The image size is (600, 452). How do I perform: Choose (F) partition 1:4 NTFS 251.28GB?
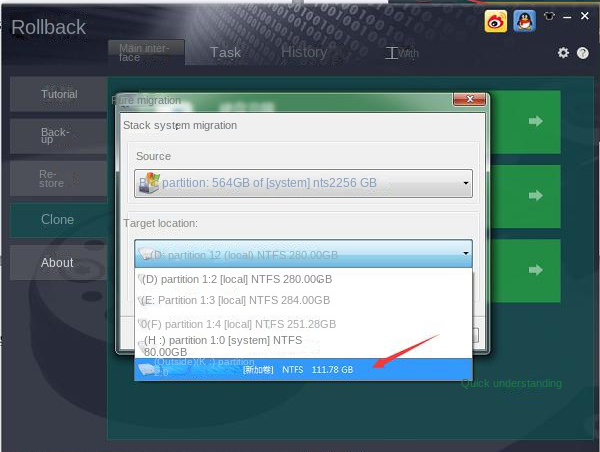(303, 324)
